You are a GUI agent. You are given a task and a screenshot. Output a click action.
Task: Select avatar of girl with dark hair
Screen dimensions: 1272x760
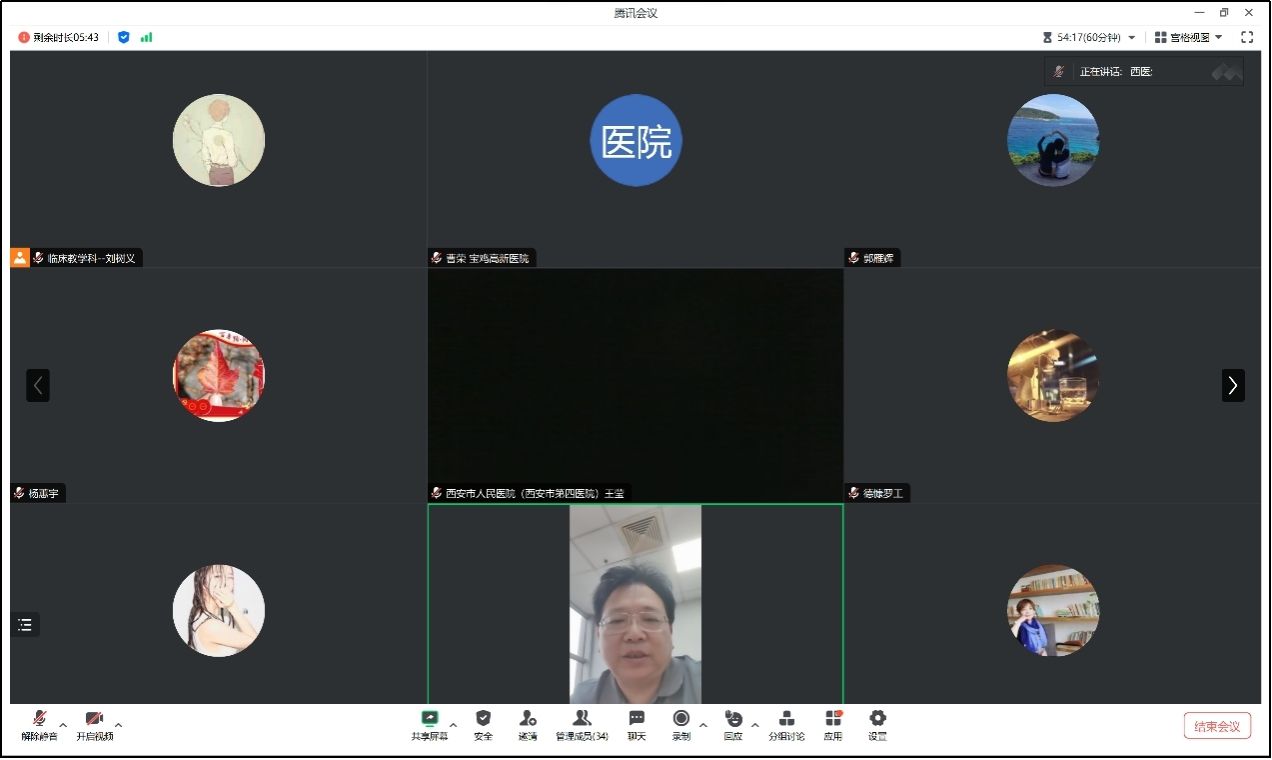click(219, 610)
